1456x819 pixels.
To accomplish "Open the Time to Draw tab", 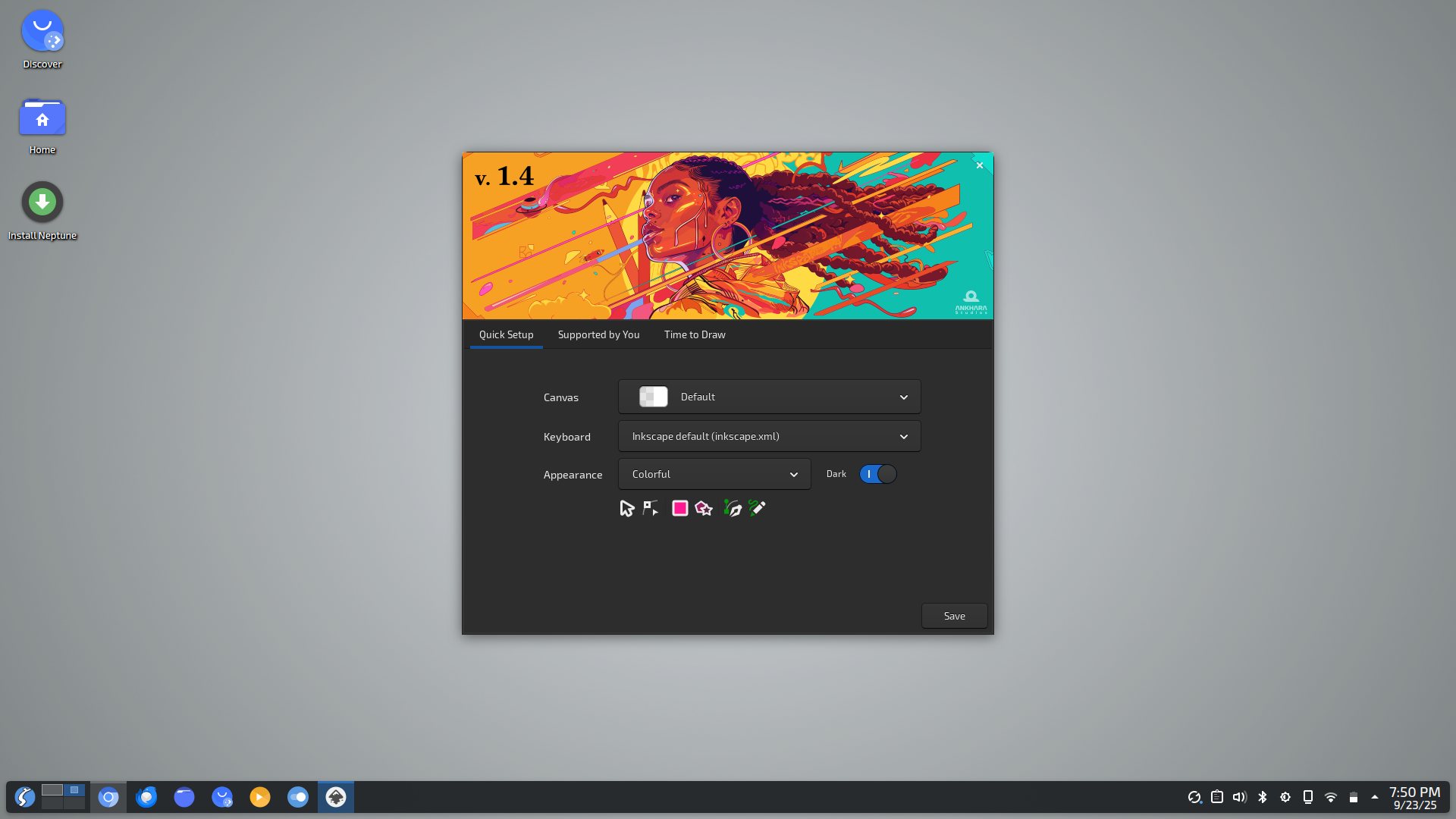I will coord(695,334).
